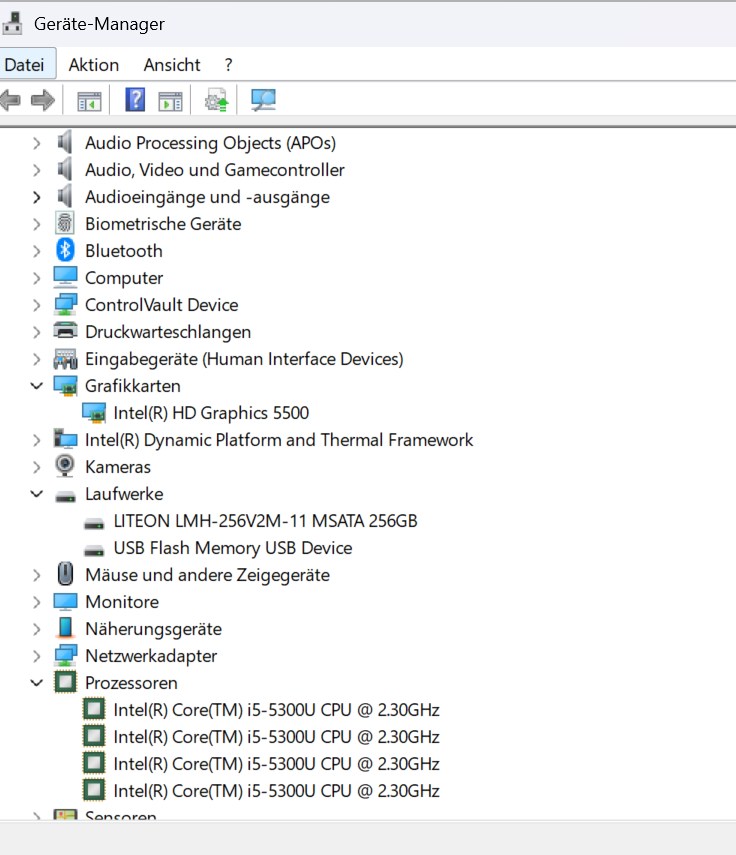This screenshot has height=855, width=736.
Task: Collapse the Prozessoren category
Action: tap(37, 683)
